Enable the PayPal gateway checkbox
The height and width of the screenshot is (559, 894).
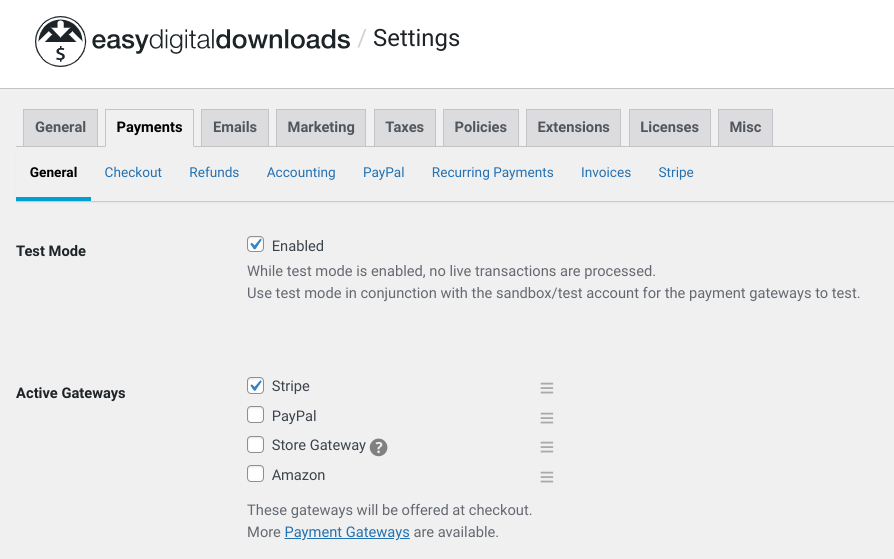pyautogui.click(x=256, y=415)
